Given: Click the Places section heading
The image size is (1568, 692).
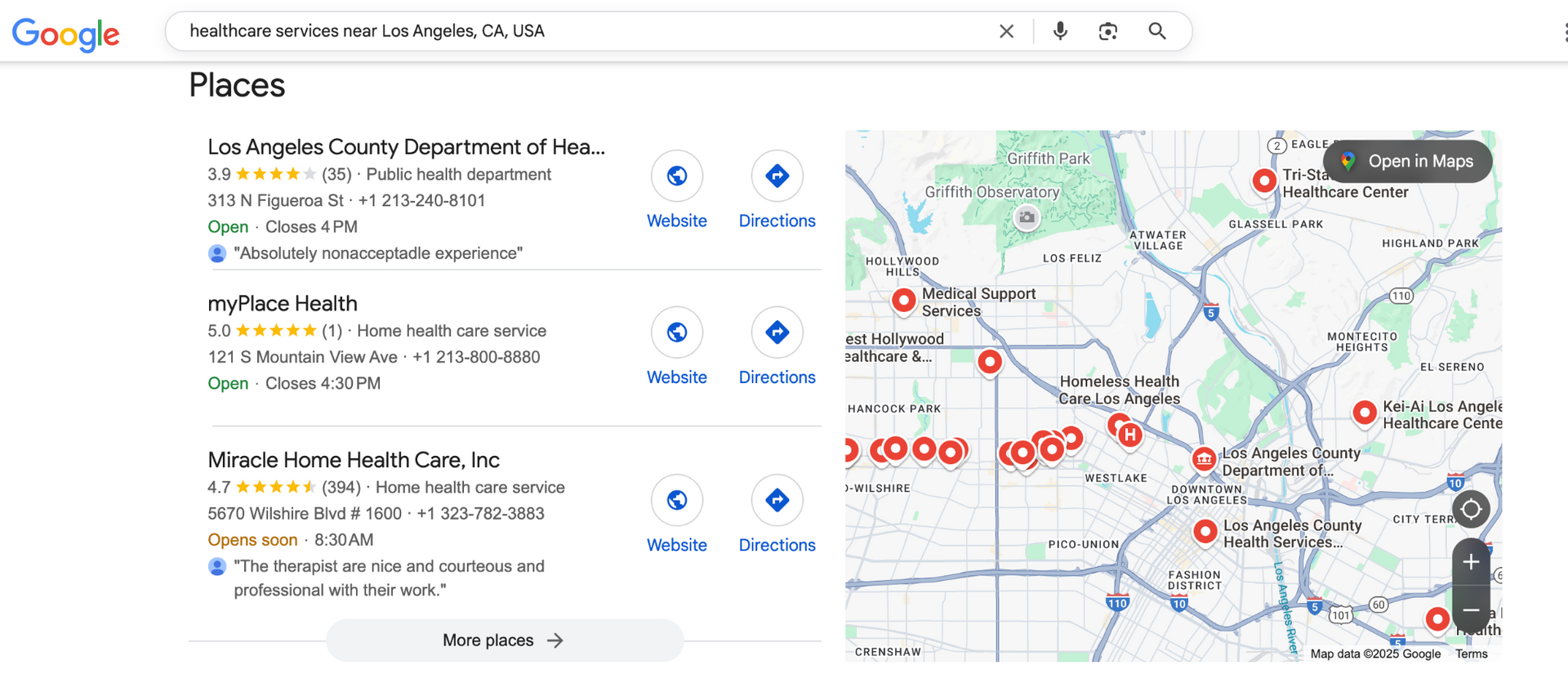Looking at the screenshot, I should tap(237, 85).
